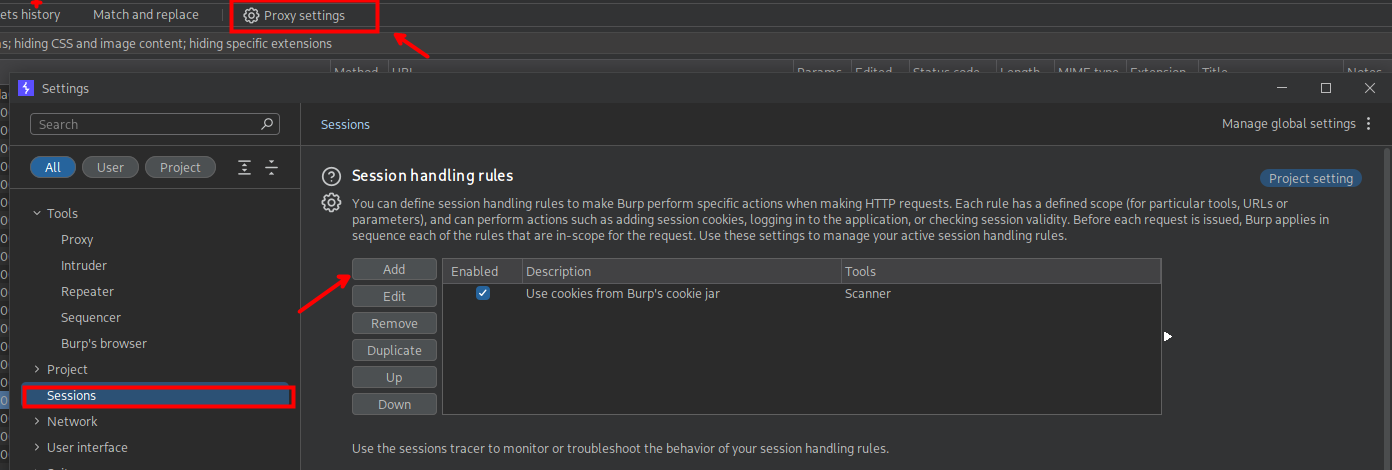Screen dimensions: 1392x470
Task: Click the Session handling rules gear icon
Action: 331,203
